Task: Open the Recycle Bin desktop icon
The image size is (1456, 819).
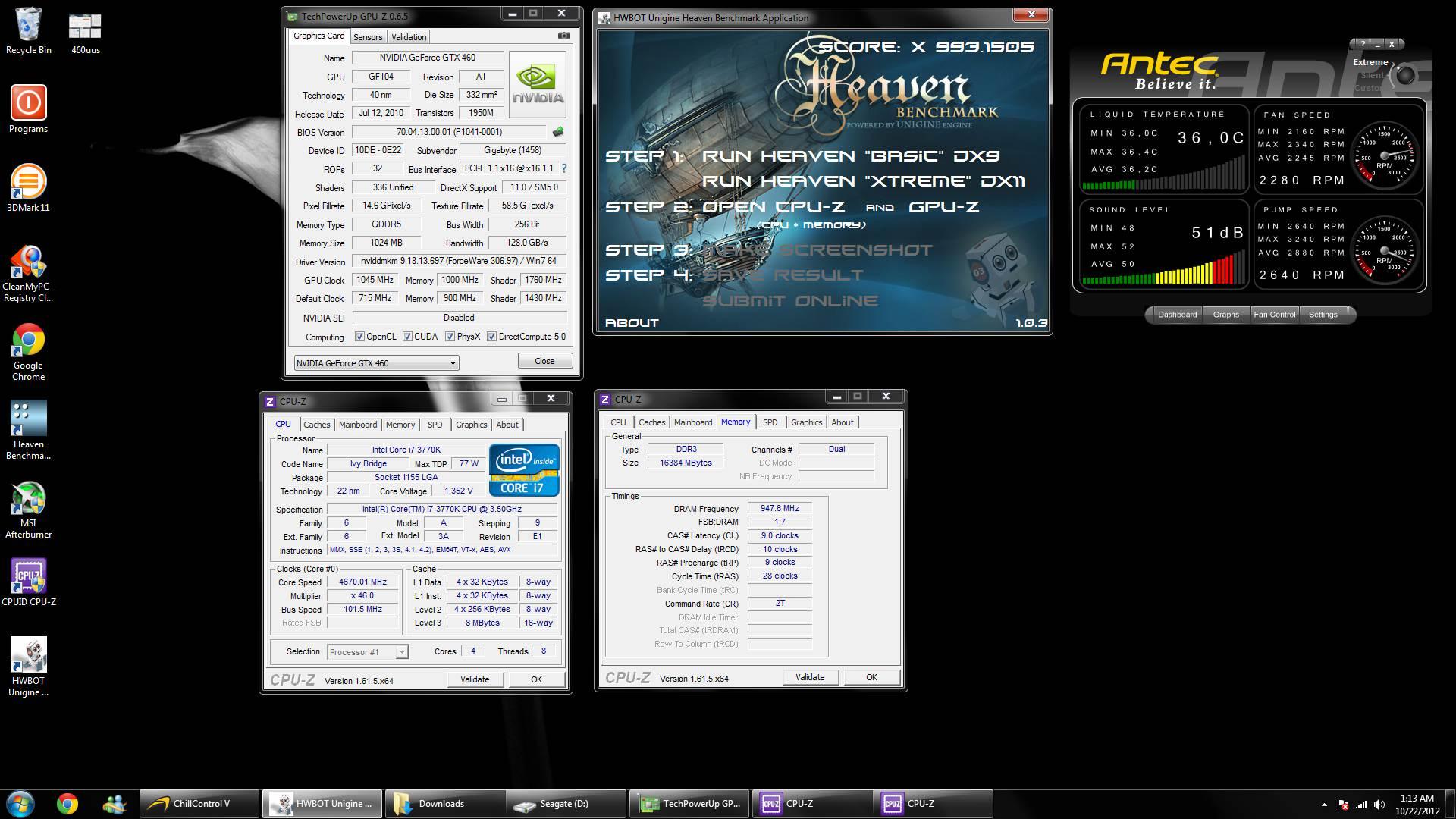Action: coord(29,31)
